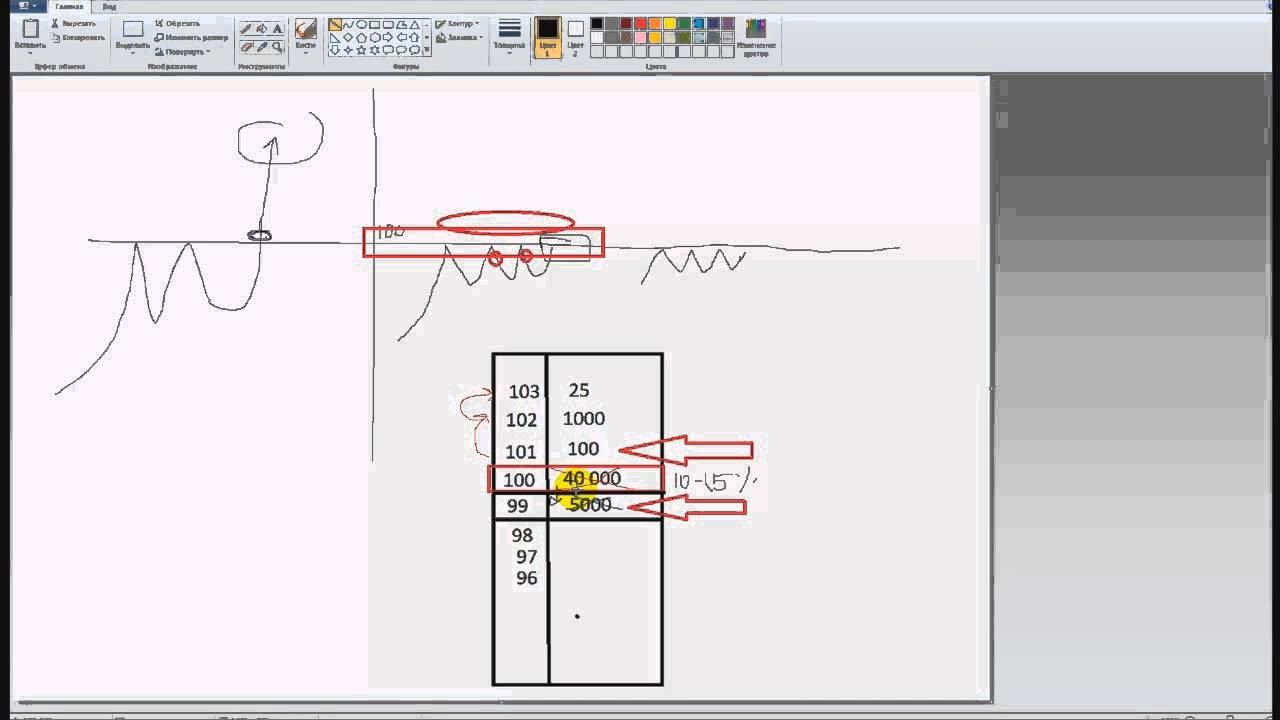
Task: Pick the black color swatch
Action: tap(597, 23)
